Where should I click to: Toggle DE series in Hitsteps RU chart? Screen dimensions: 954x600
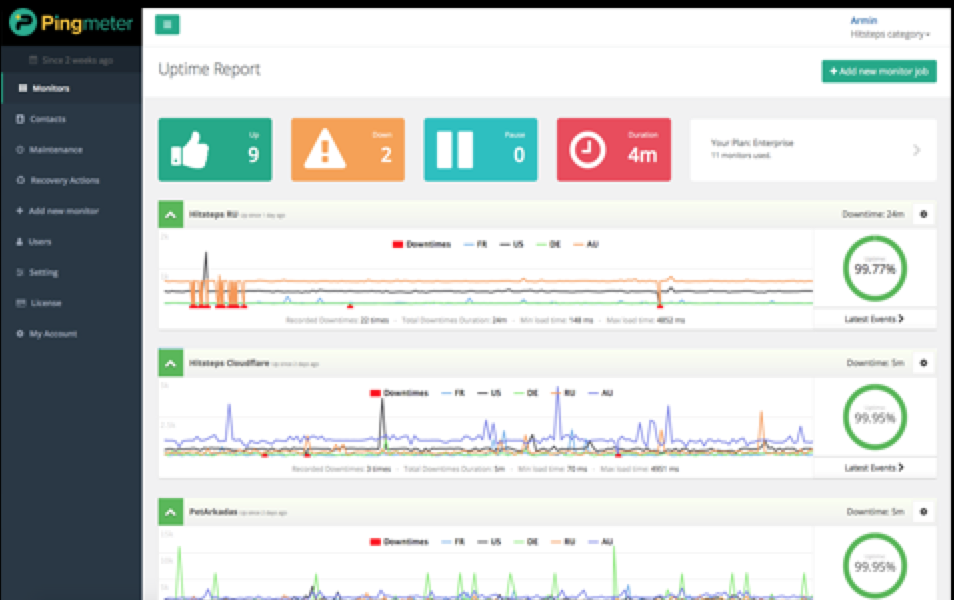(x=549, y=245)
